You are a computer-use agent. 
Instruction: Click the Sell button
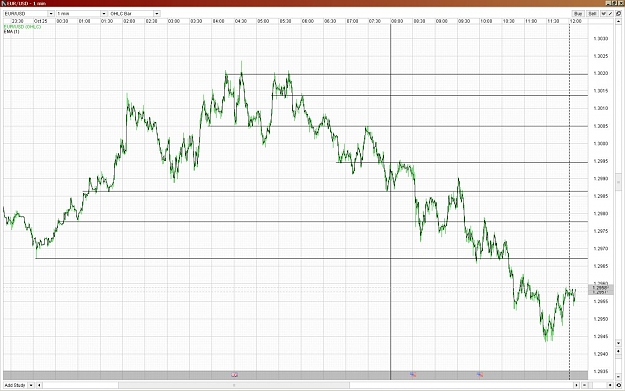coord(593,14)
